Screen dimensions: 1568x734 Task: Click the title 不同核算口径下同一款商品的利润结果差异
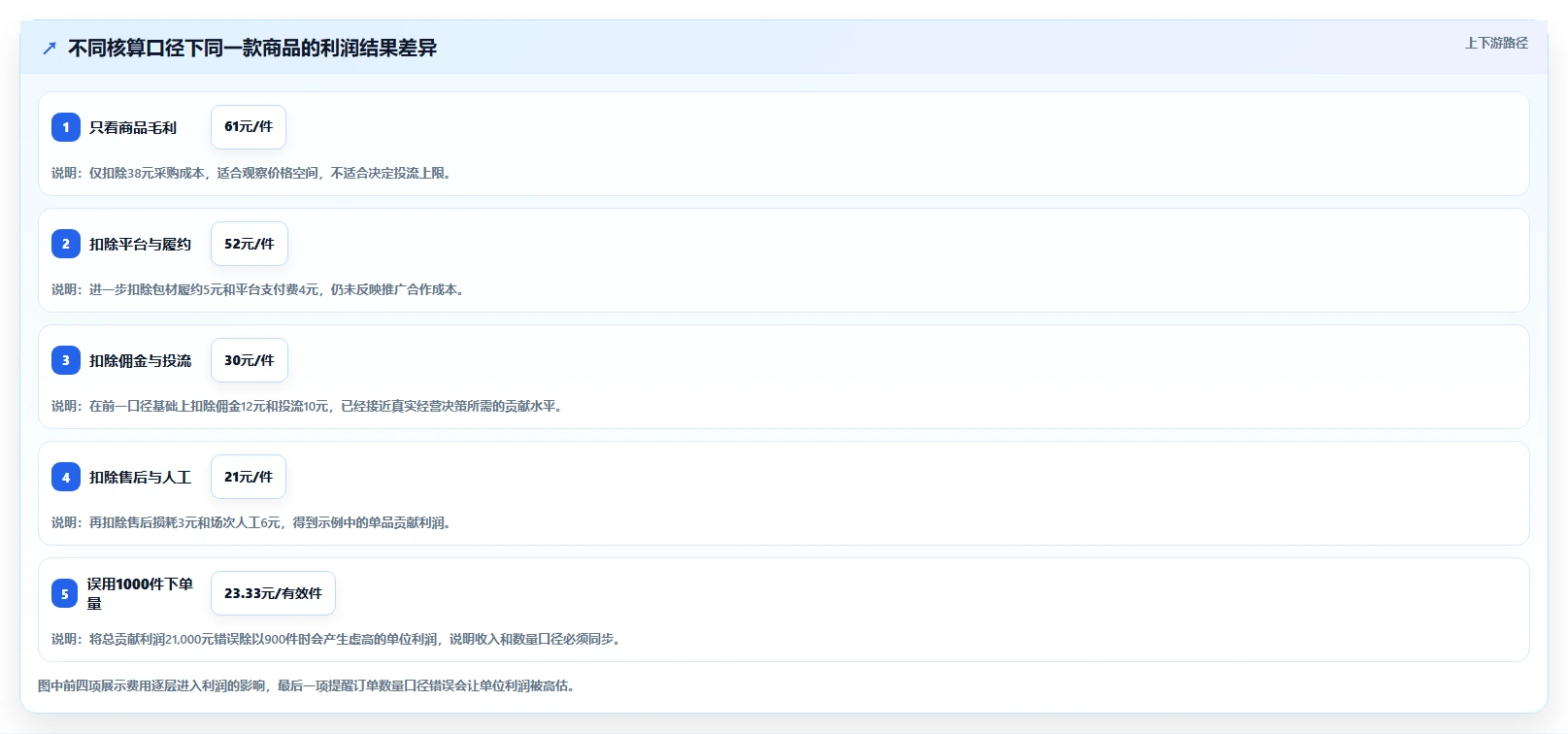pyautogui.click(x=252, y=48)
